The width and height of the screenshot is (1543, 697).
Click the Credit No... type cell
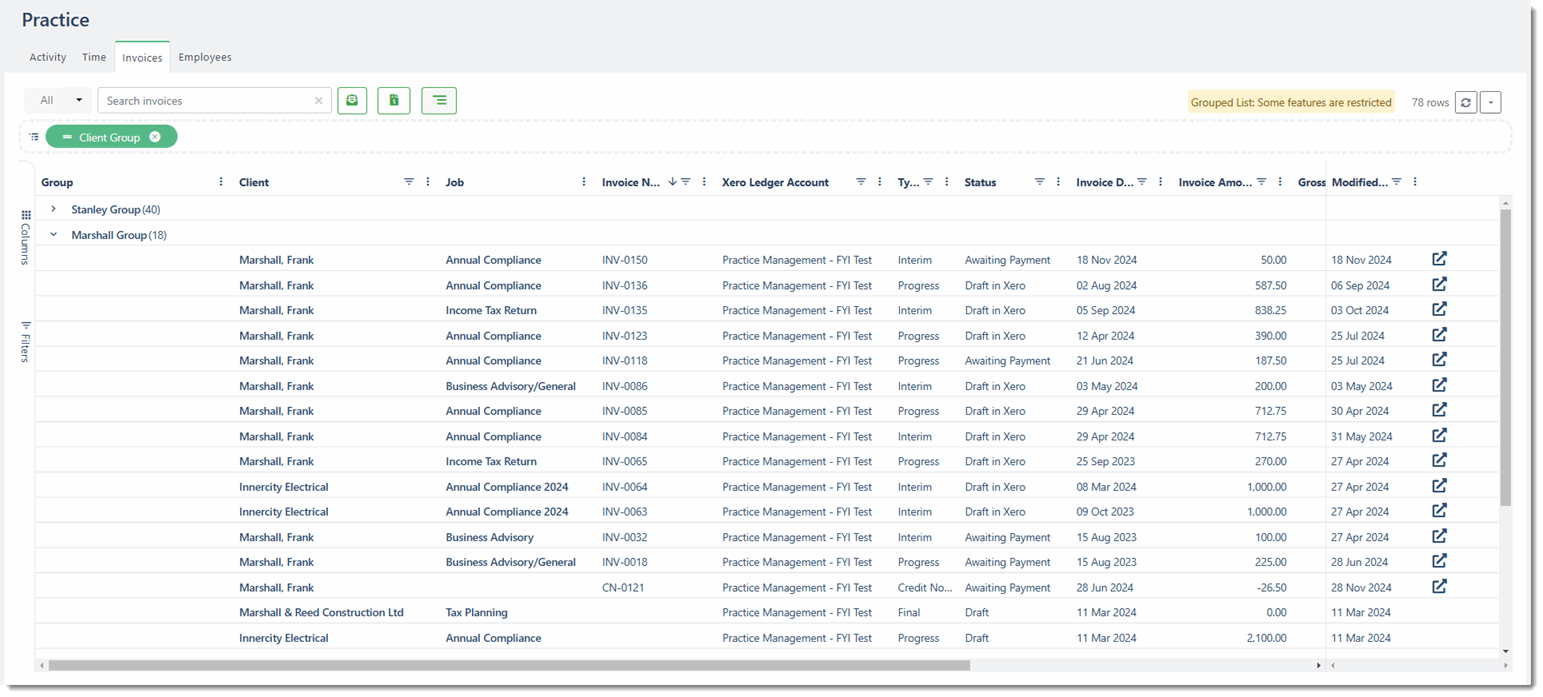[925, 588]
